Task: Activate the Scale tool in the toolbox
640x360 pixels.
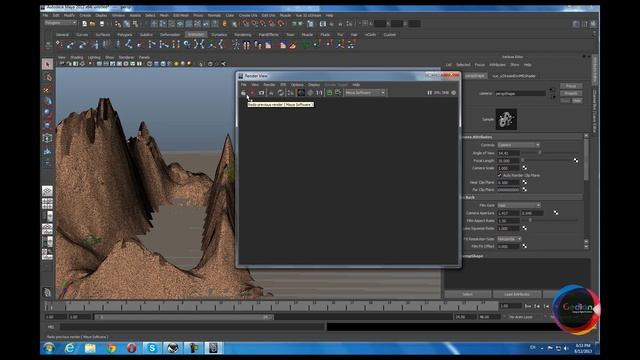Action: click(47, 125)
